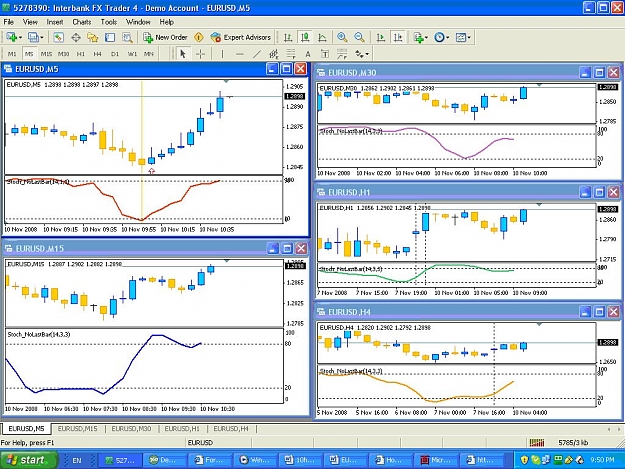The height and width of the screenshot is (469, 625).
Task: Select the Crosshair tool
Action: (x=200, y=54)
